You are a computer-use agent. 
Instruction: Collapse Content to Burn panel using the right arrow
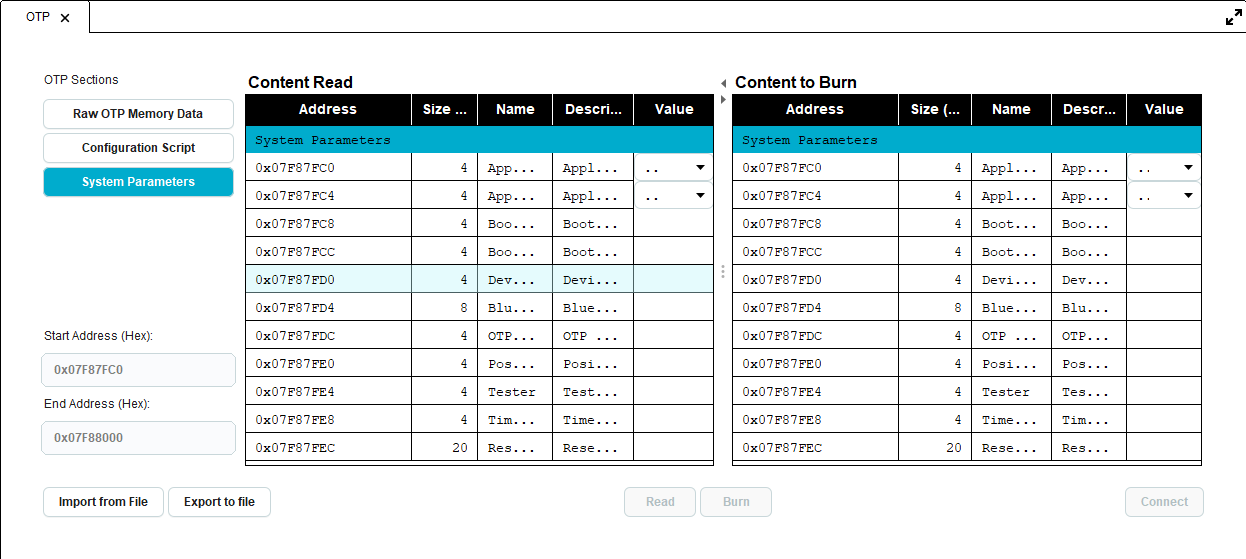pos(723,99)
